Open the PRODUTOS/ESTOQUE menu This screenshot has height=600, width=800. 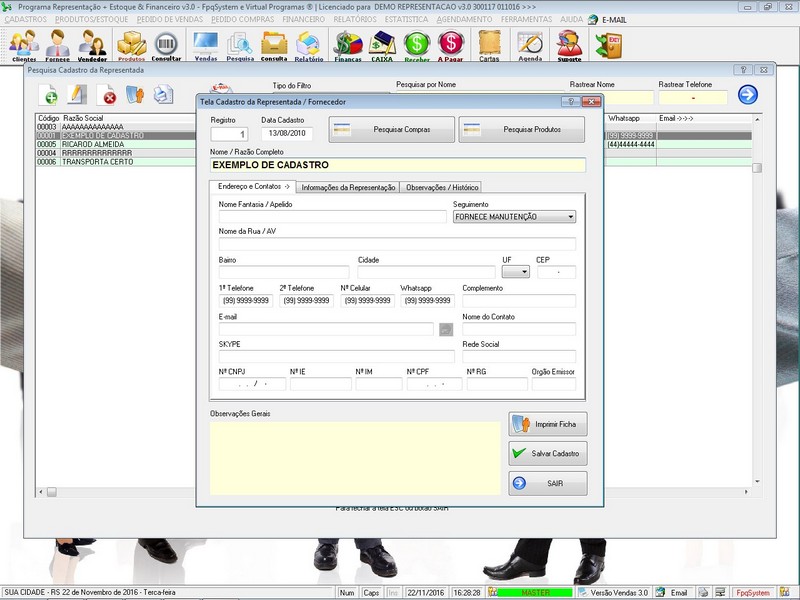(x=91, y=19)
